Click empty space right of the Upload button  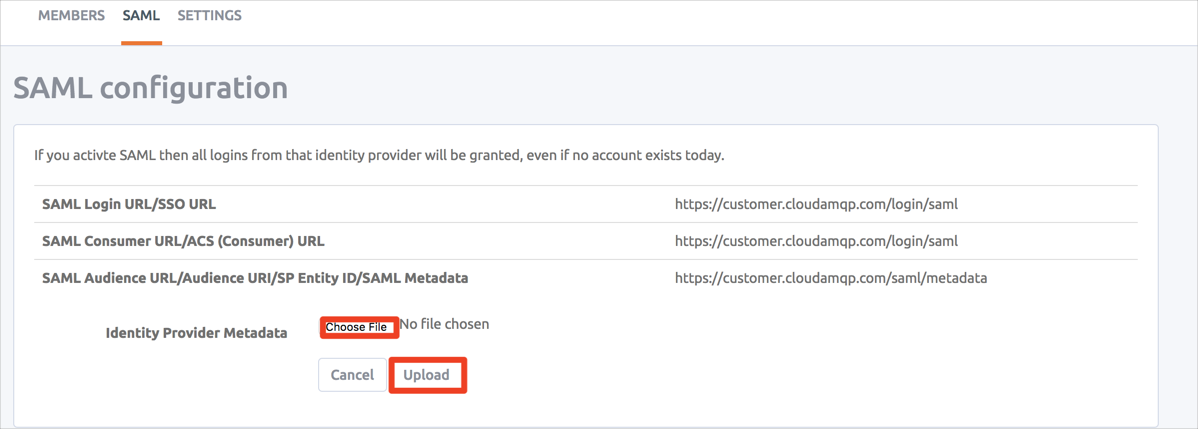(x=750, y=375)
